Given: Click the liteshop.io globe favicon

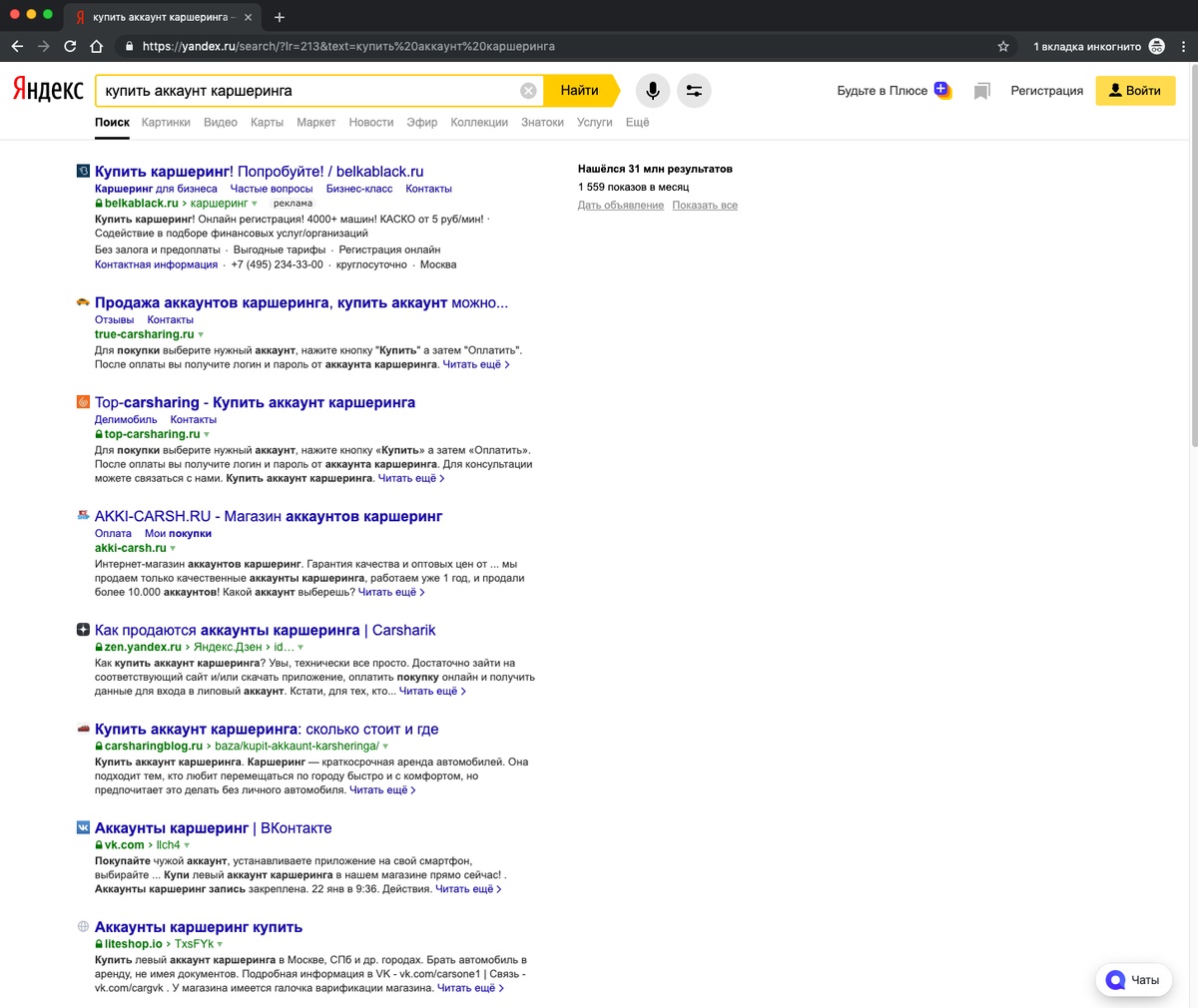Looking at the screenshot, I should 83,926.
